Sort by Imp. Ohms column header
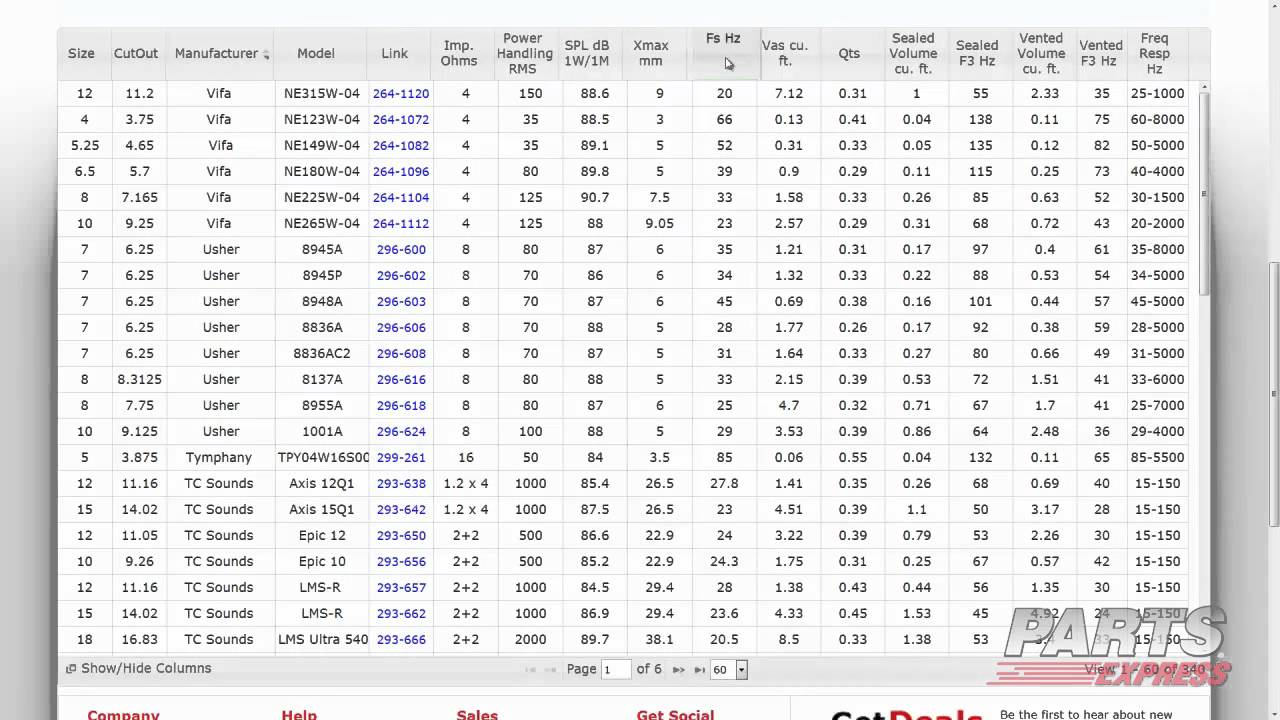Screen dimensions: 1280x720 [459, 53]
